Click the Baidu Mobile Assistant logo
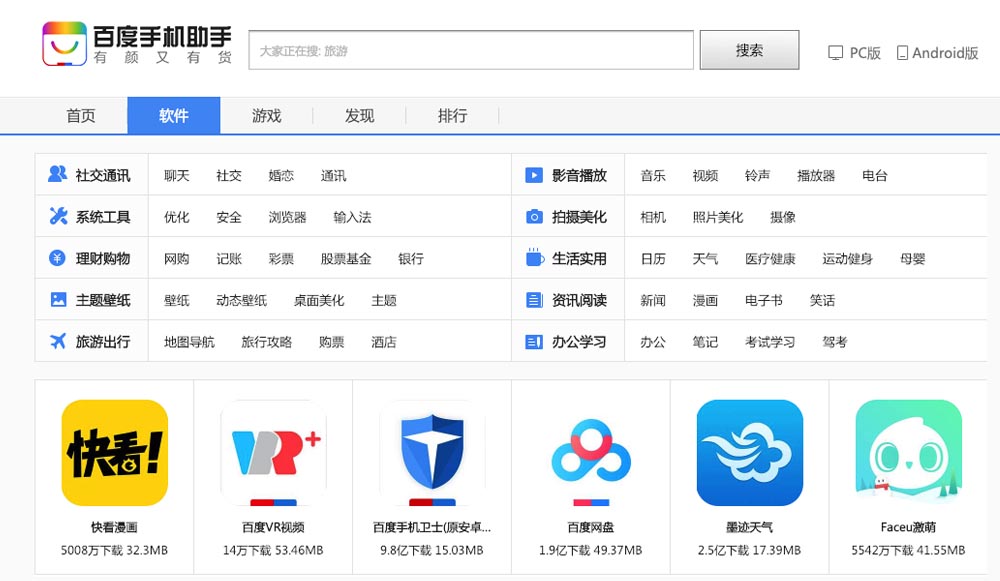The image size is (1000, 581). [137, 44]
